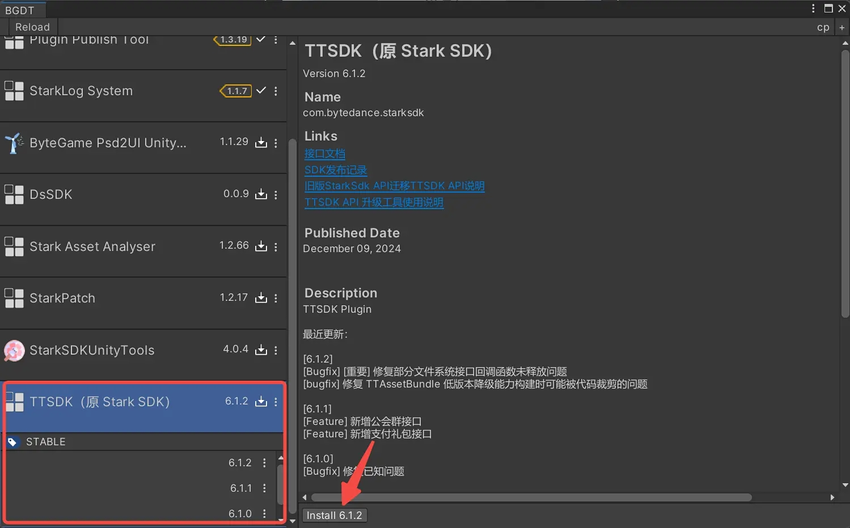Click the download icon next to DsSDK
This screenshot has width=850, height=528.
[x=261, y=195]
